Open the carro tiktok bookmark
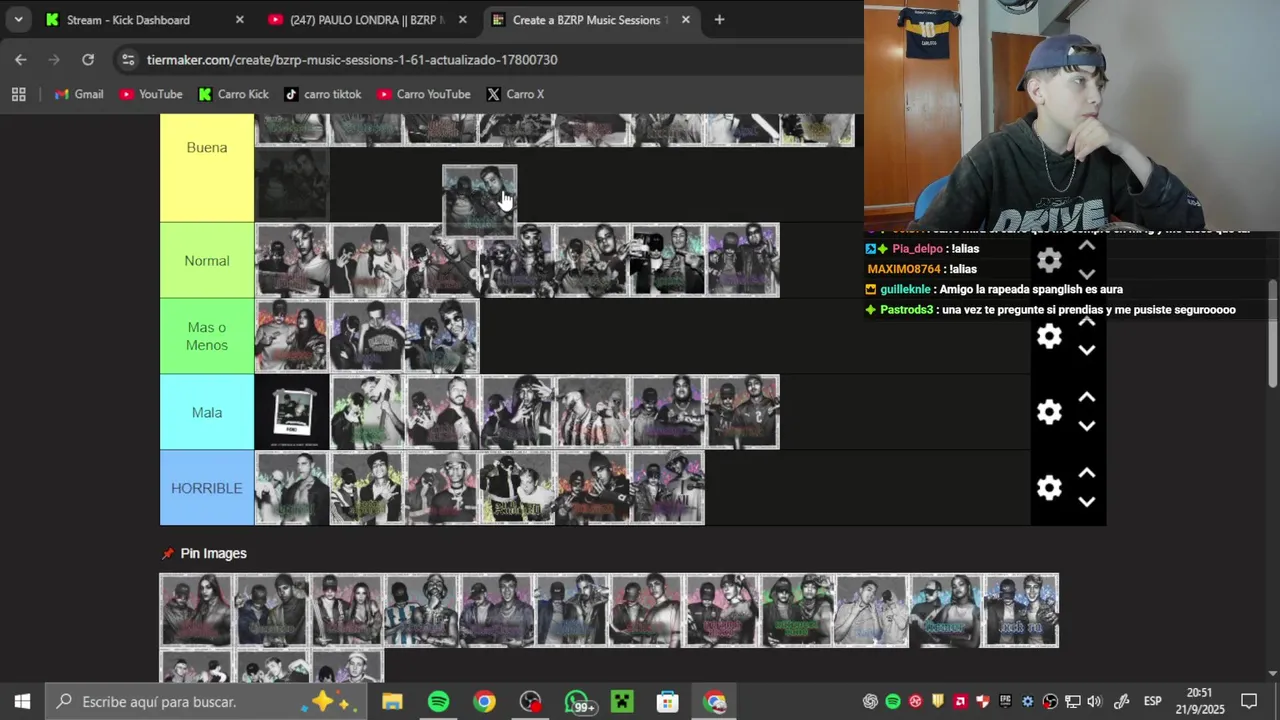 click(x=322, y=94)
